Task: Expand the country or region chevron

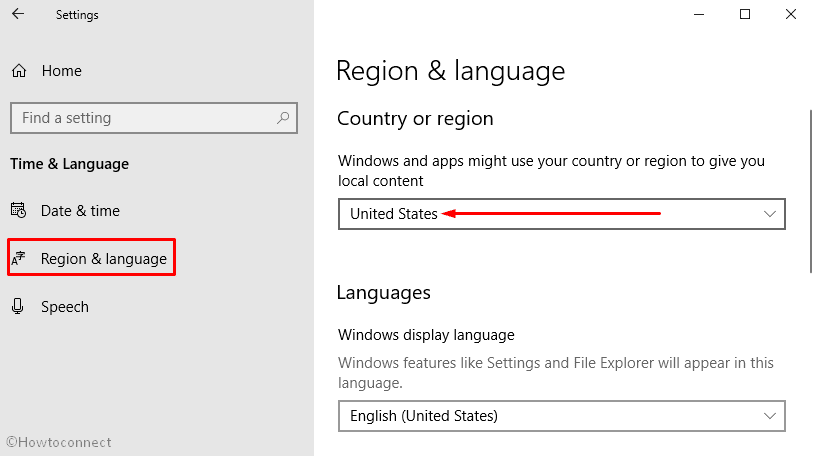Action: coord(769,214)
